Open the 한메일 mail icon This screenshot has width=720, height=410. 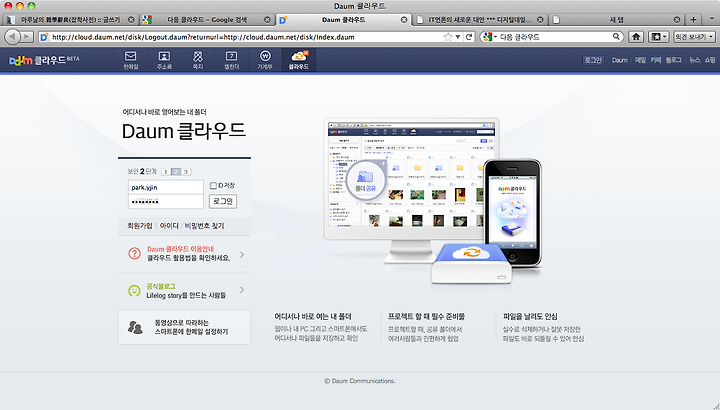click(x=130, y=60)
